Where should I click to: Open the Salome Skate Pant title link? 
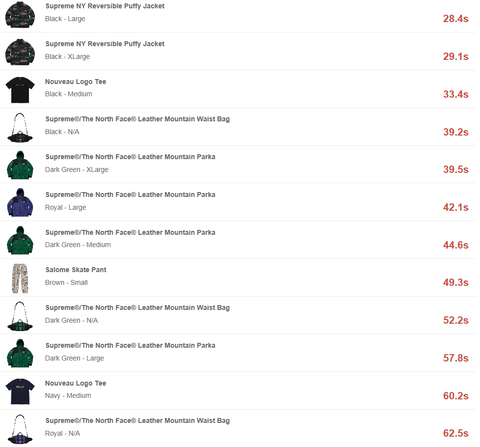click(76, 270)
